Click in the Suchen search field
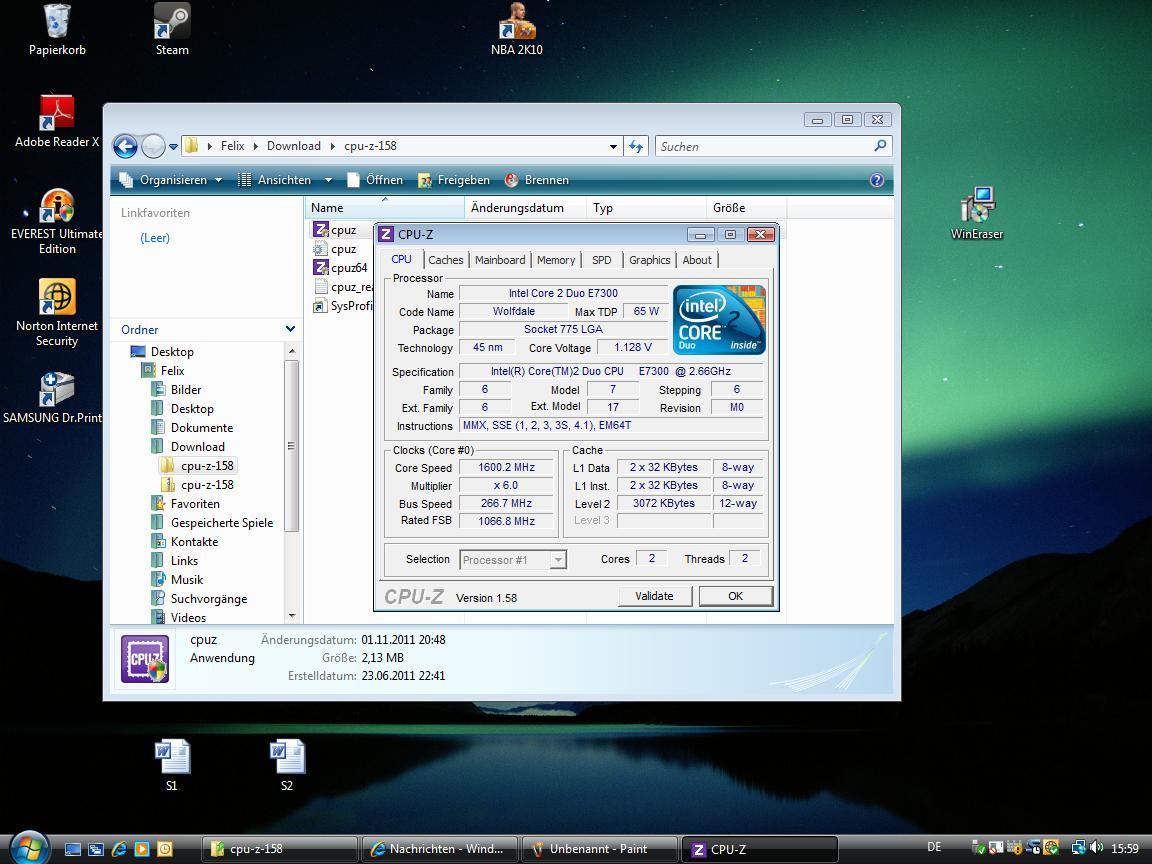The image size is (1152, 864). click(764, 146)
